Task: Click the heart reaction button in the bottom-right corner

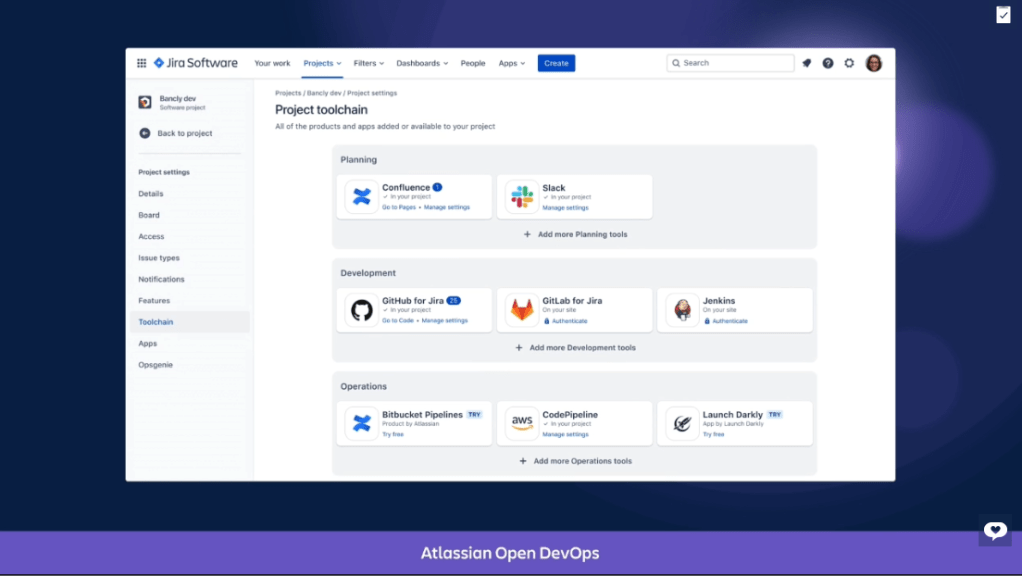Action: tap(994, 531)
